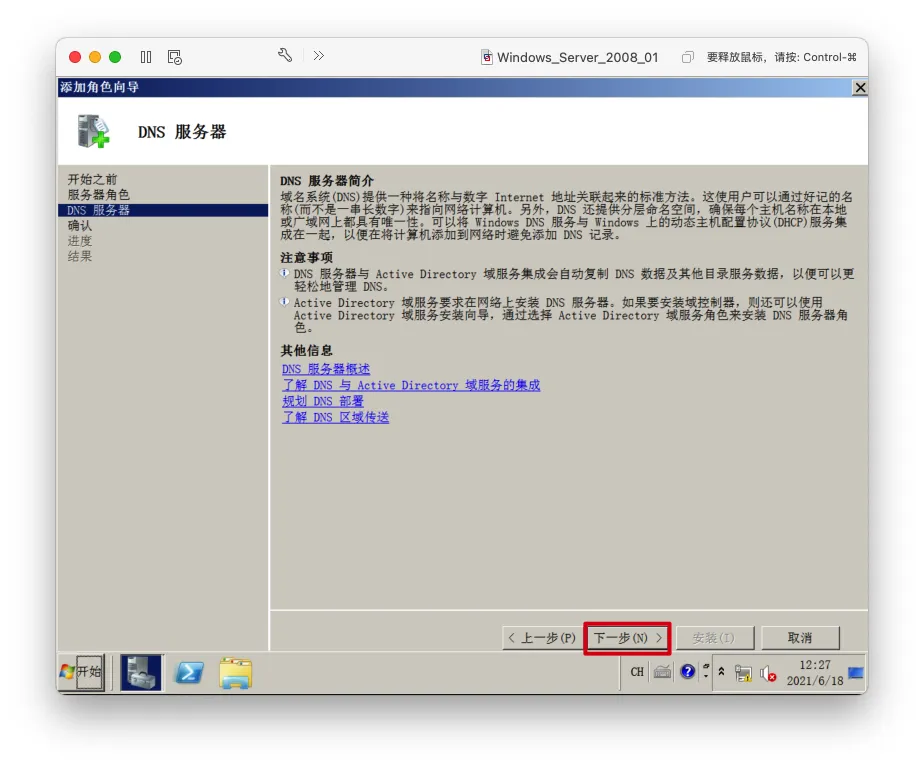Click the blue help question mark tray icon
Image resolution: width=924 pixels, height=769 pixels.
point(688,672)
